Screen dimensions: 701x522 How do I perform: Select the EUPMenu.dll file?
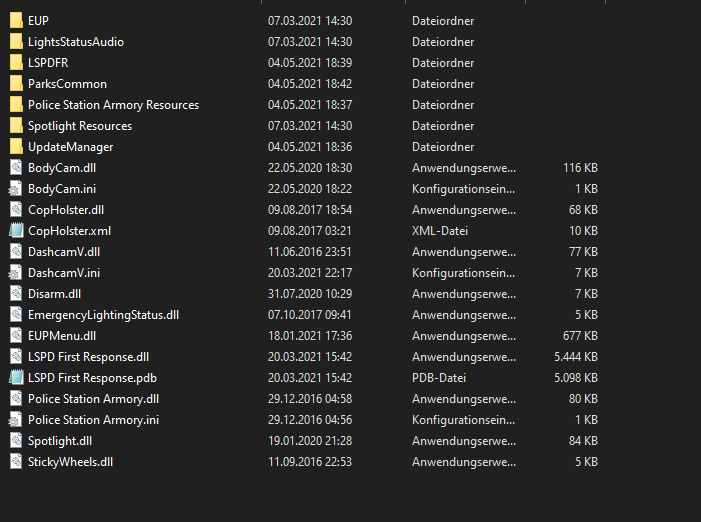[62, 336]
